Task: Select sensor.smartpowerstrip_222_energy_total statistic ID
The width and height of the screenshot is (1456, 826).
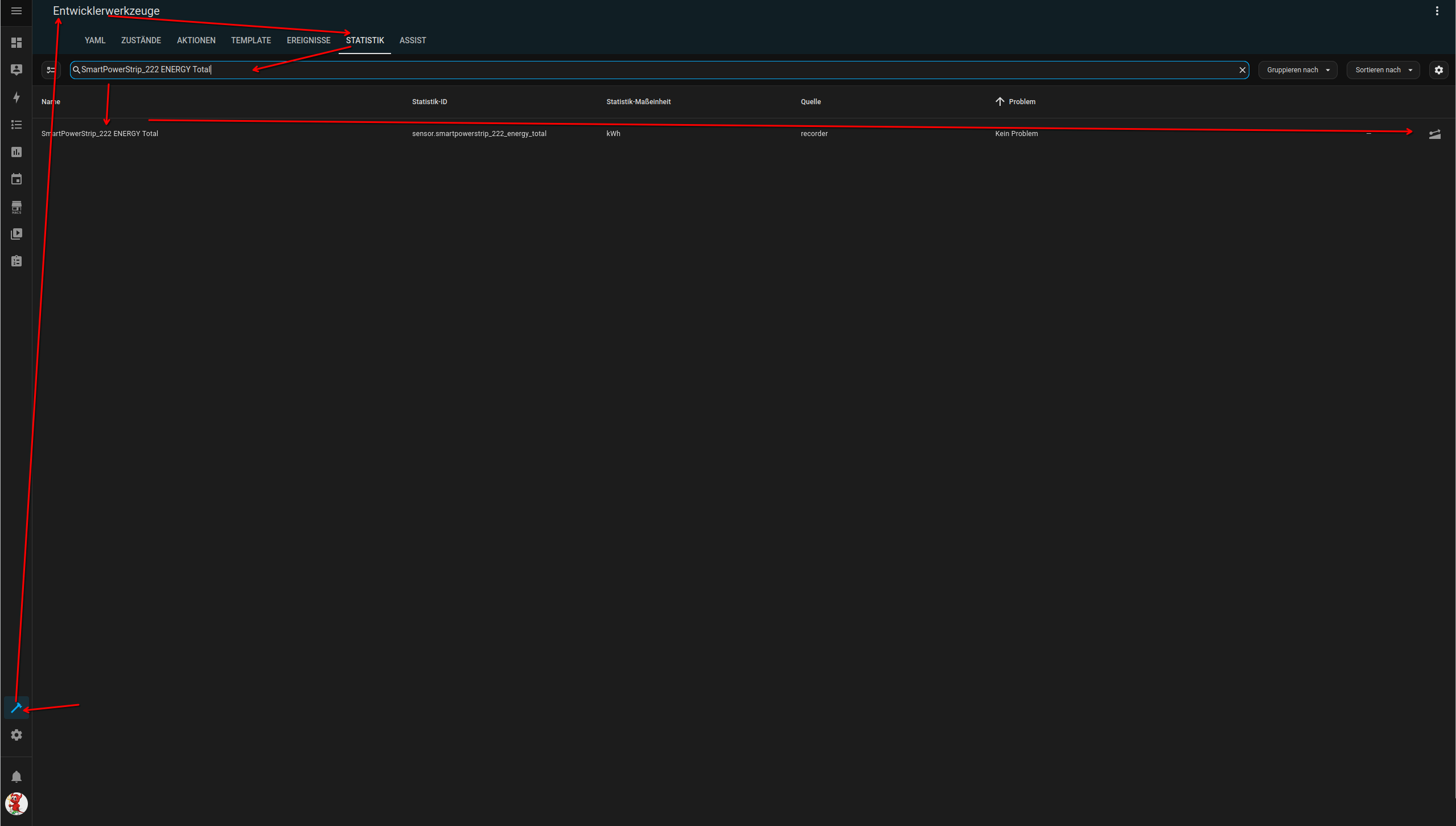Action: click(x=479, y=134)
